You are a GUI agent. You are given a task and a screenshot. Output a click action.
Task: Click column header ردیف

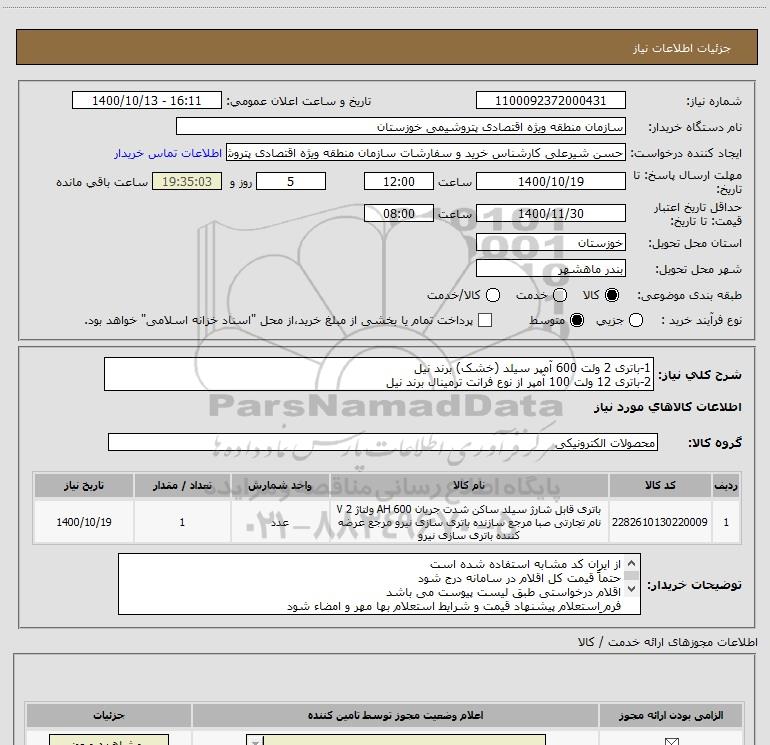pyautogui.click(x=726, y=485)
